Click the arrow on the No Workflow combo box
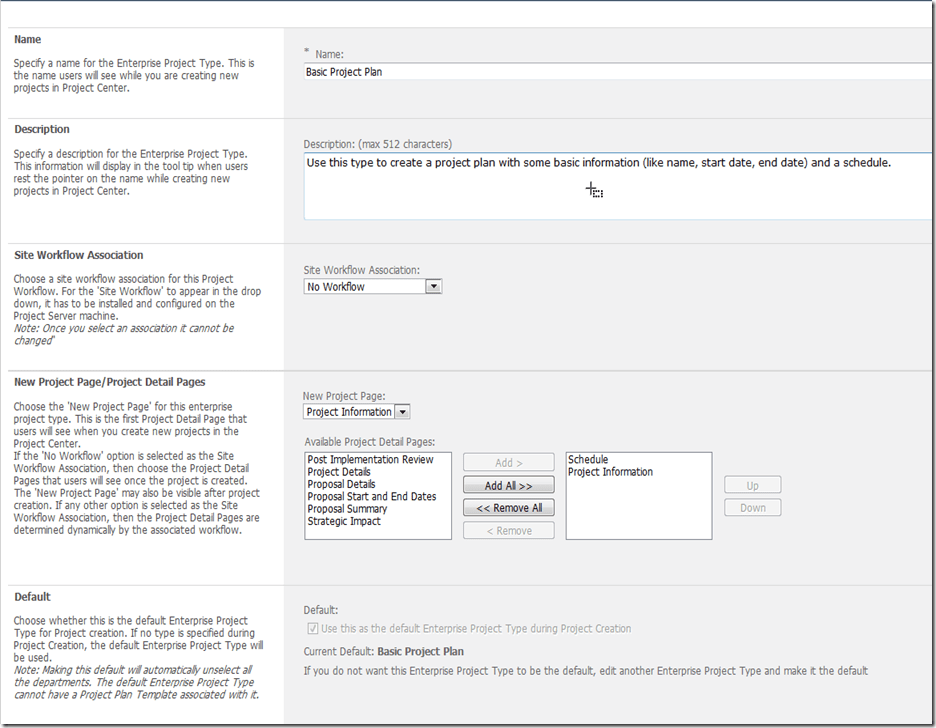This screenshot has width=936, height=728. point(433,287)
